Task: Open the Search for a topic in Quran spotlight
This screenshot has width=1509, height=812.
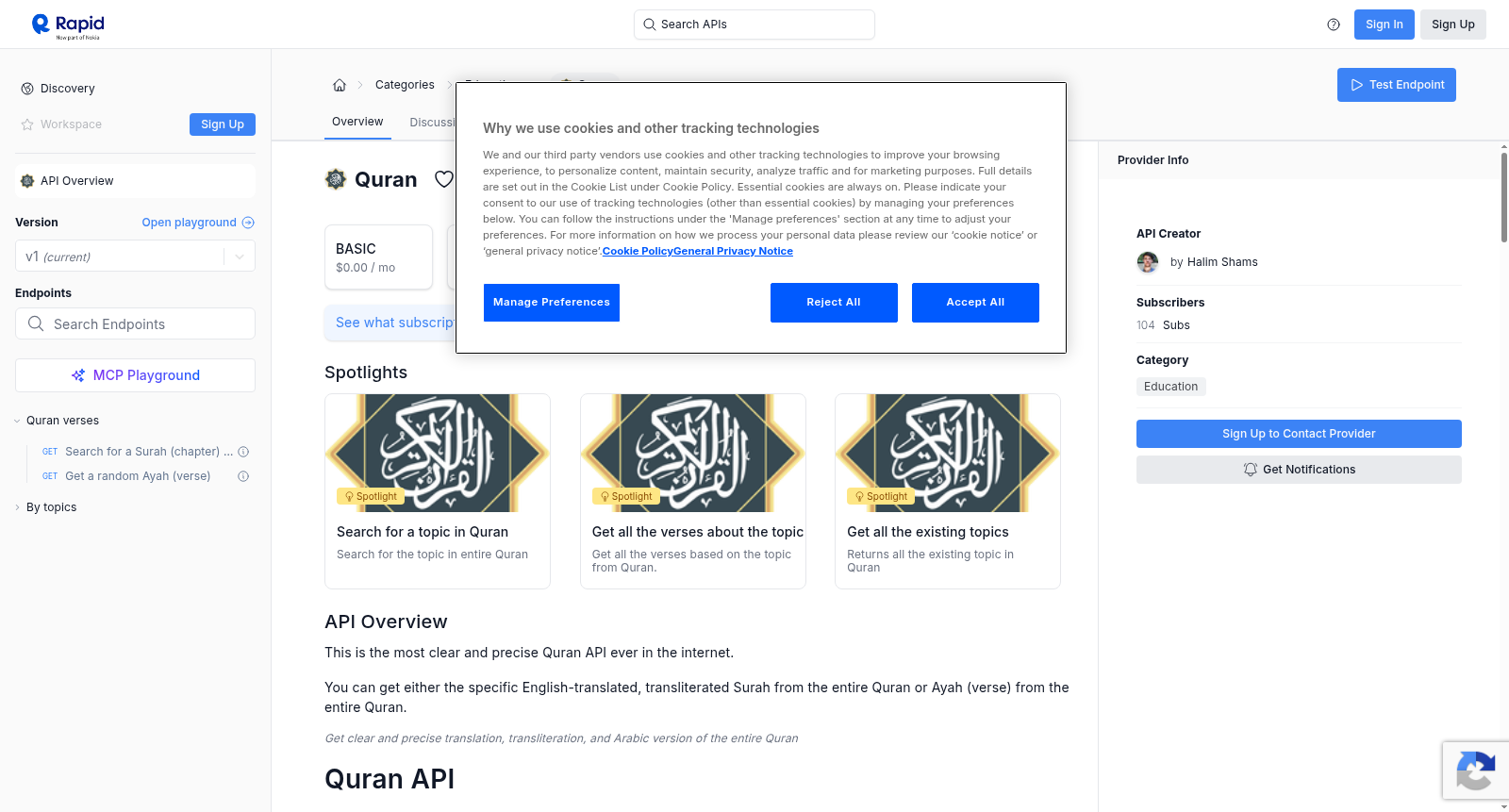Action: click(438, 491)
